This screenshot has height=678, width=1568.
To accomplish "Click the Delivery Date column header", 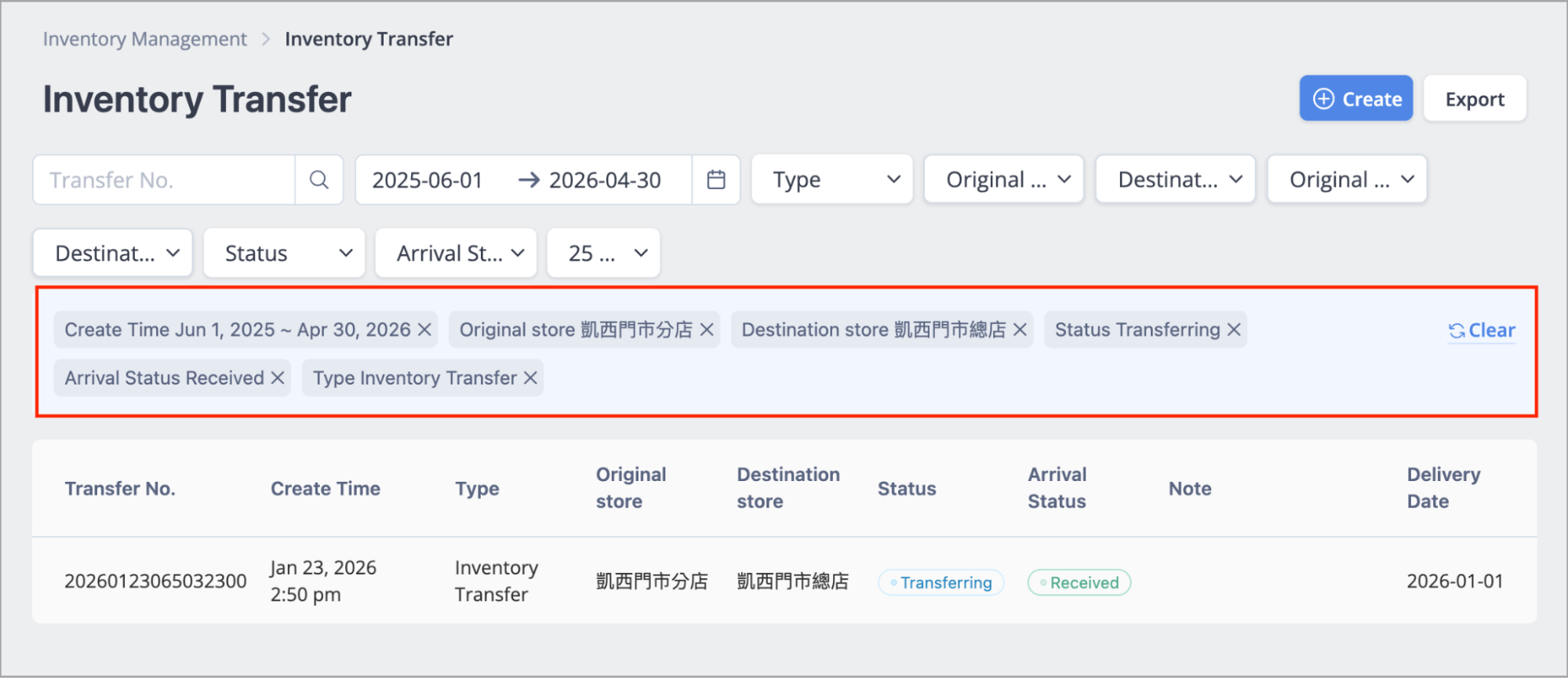I will point(1443,487).
